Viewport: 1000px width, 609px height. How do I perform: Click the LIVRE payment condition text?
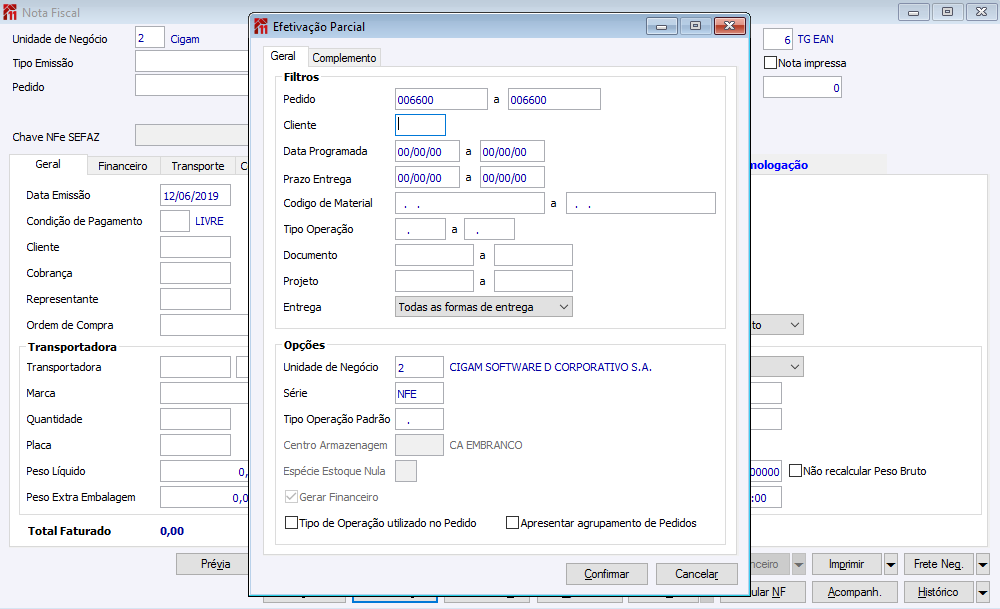(209, 221)
